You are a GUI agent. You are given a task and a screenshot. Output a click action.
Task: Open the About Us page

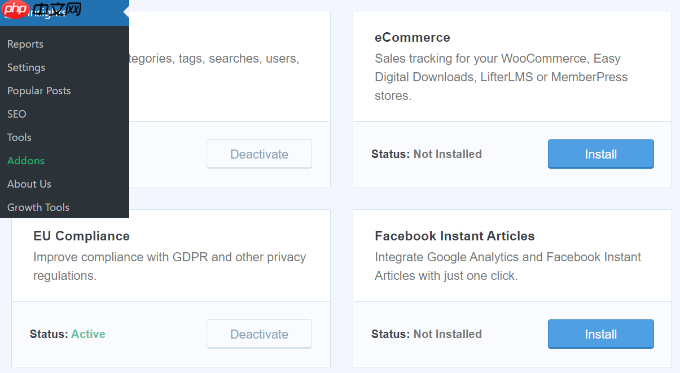29,184
